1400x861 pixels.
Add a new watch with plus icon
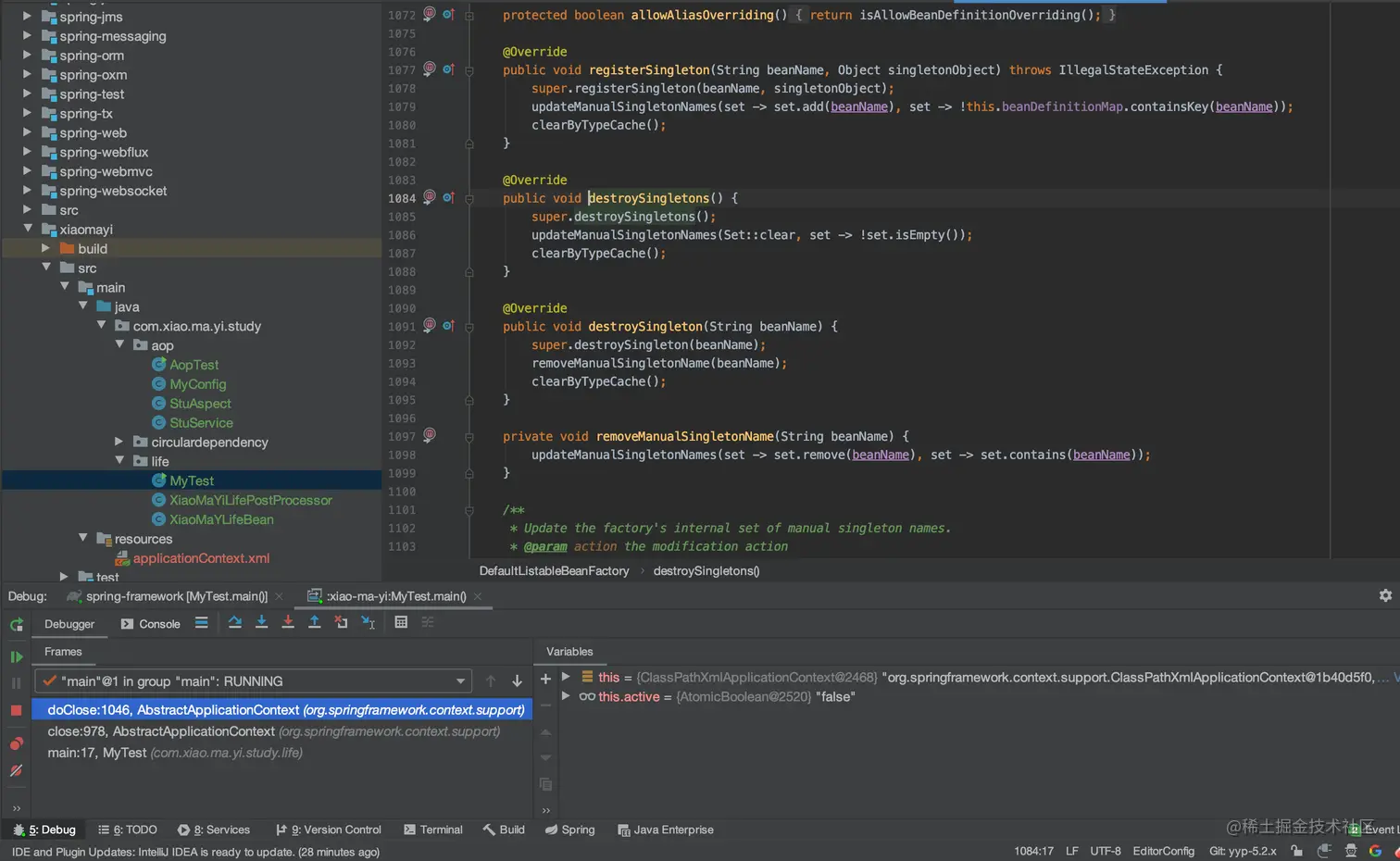click(545, 679)
